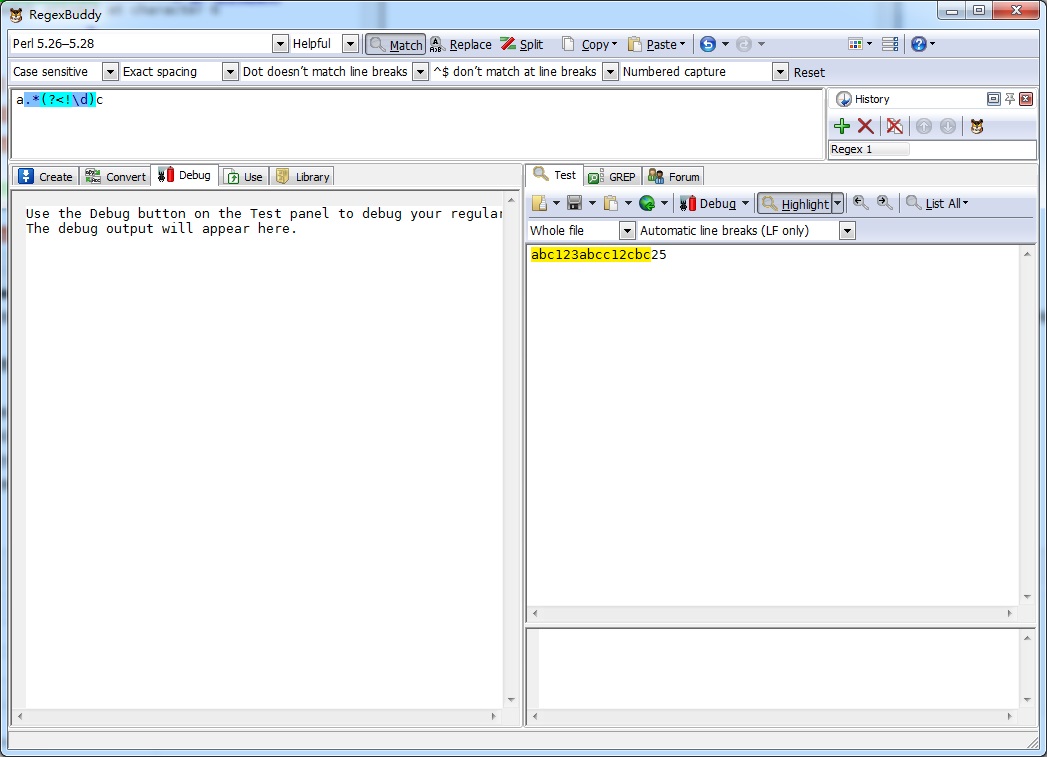Click the next match magnifier icon
This screenshot has height=757, width=1047.
885,203
